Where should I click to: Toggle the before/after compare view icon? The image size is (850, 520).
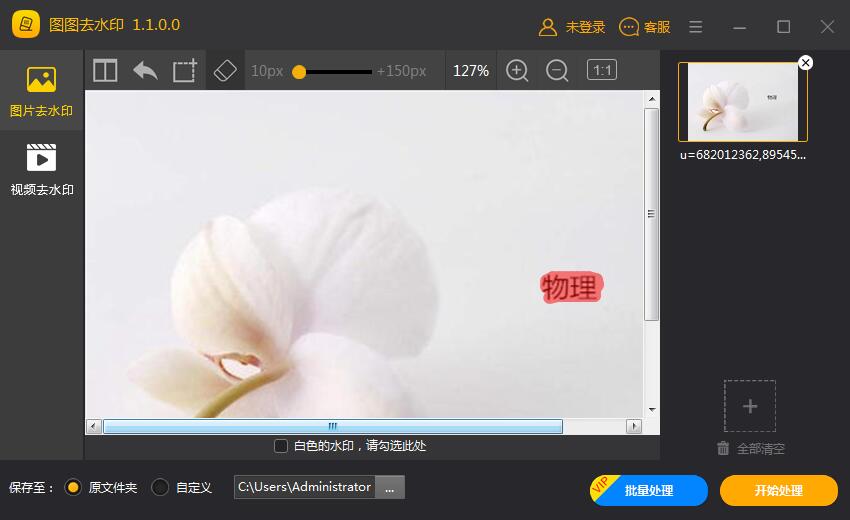click(x=105, y=70)
